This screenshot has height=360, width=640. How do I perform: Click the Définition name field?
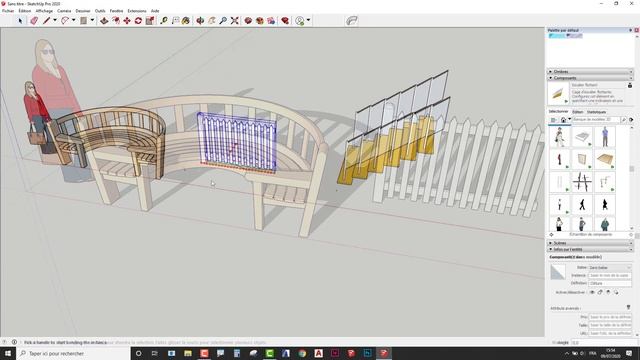coord(610,283)
